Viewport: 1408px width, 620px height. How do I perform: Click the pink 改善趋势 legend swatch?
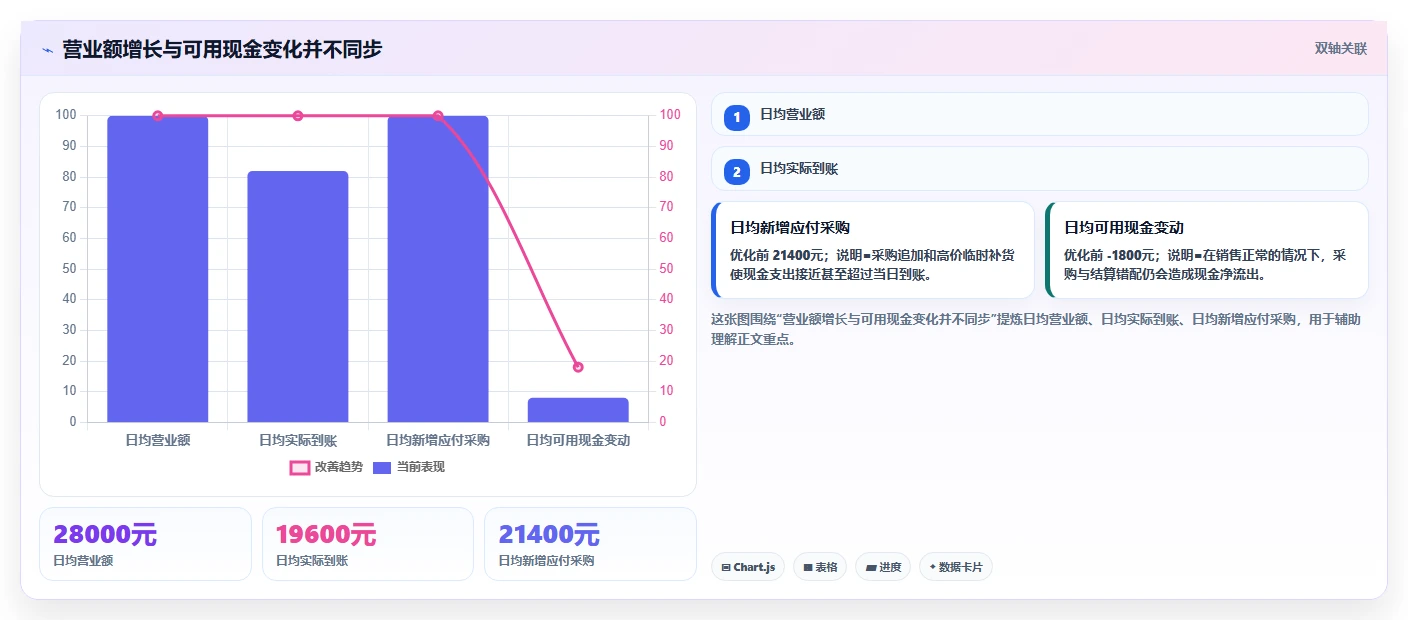click(x=299, y=467)
